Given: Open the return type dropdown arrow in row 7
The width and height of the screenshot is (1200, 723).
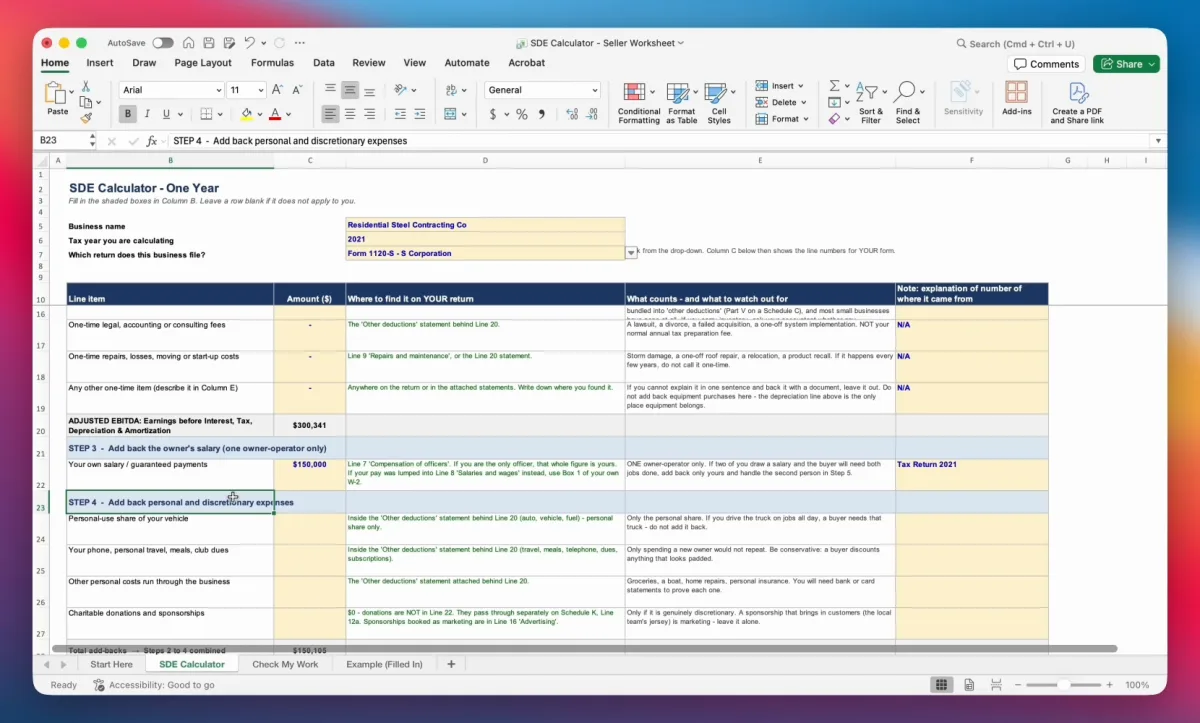Looking at the screenshot, I should [x=631, y=253].
